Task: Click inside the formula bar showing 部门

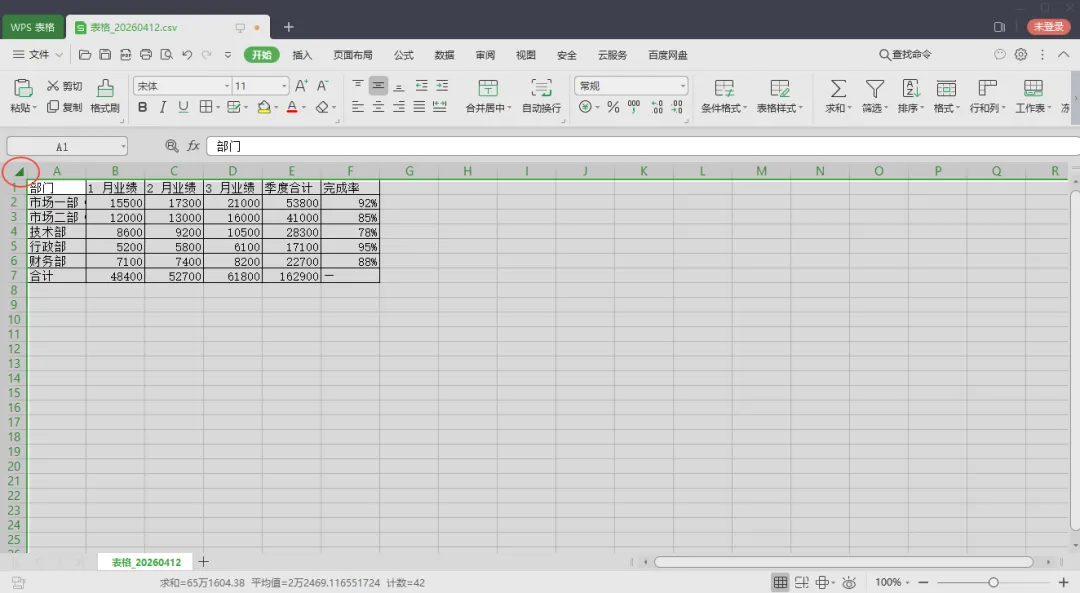Action: point(642,146)
